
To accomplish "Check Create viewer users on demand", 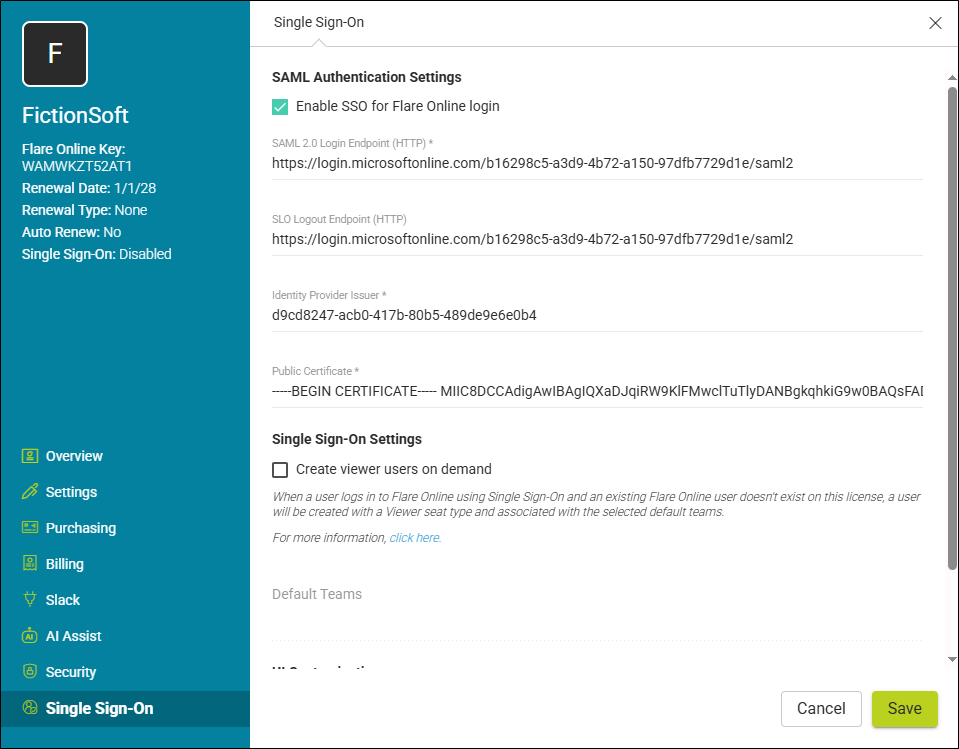I will coord(280,470).
